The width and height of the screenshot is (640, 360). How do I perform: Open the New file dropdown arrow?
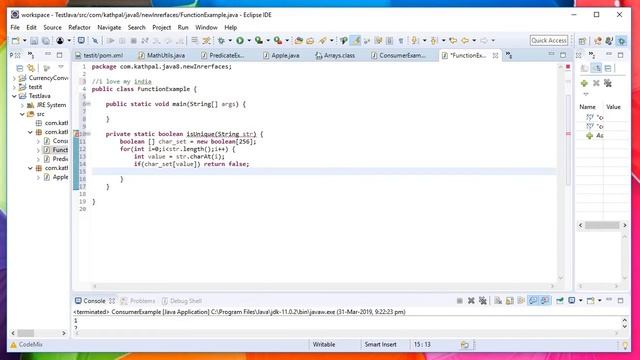click(x=24, y=40)
